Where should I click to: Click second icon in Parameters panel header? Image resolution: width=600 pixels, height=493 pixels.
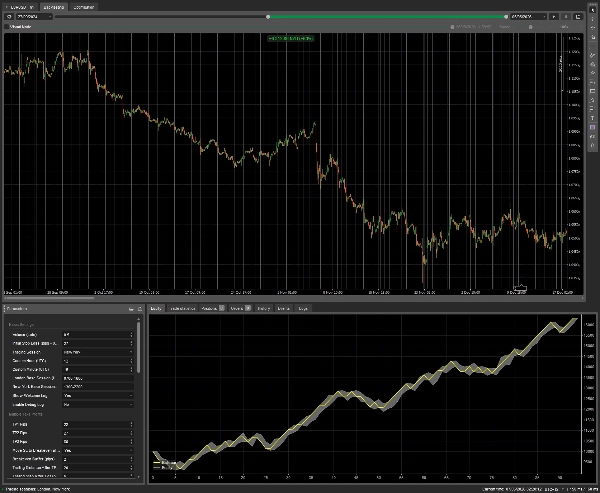pyautogui.click(x=140, y=309)
